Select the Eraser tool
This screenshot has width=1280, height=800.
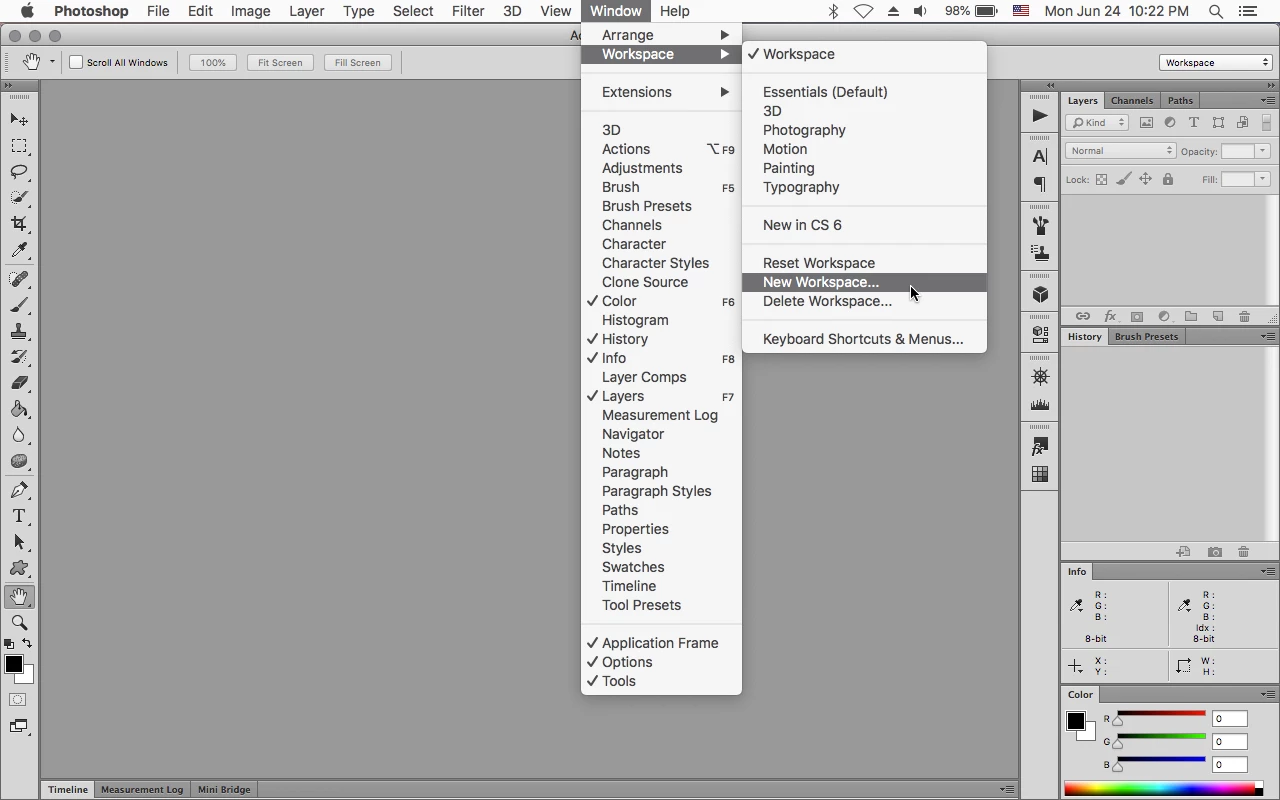pyautogui.click(x=19, y=383)
